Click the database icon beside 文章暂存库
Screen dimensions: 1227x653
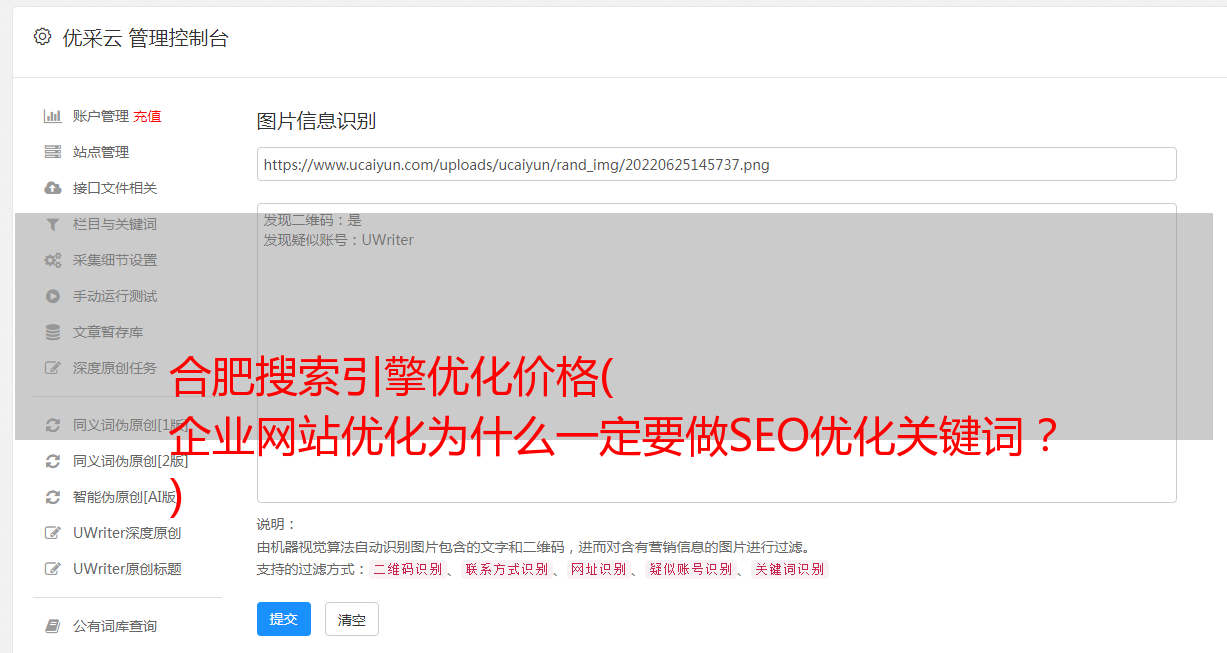tap(53, 332)
